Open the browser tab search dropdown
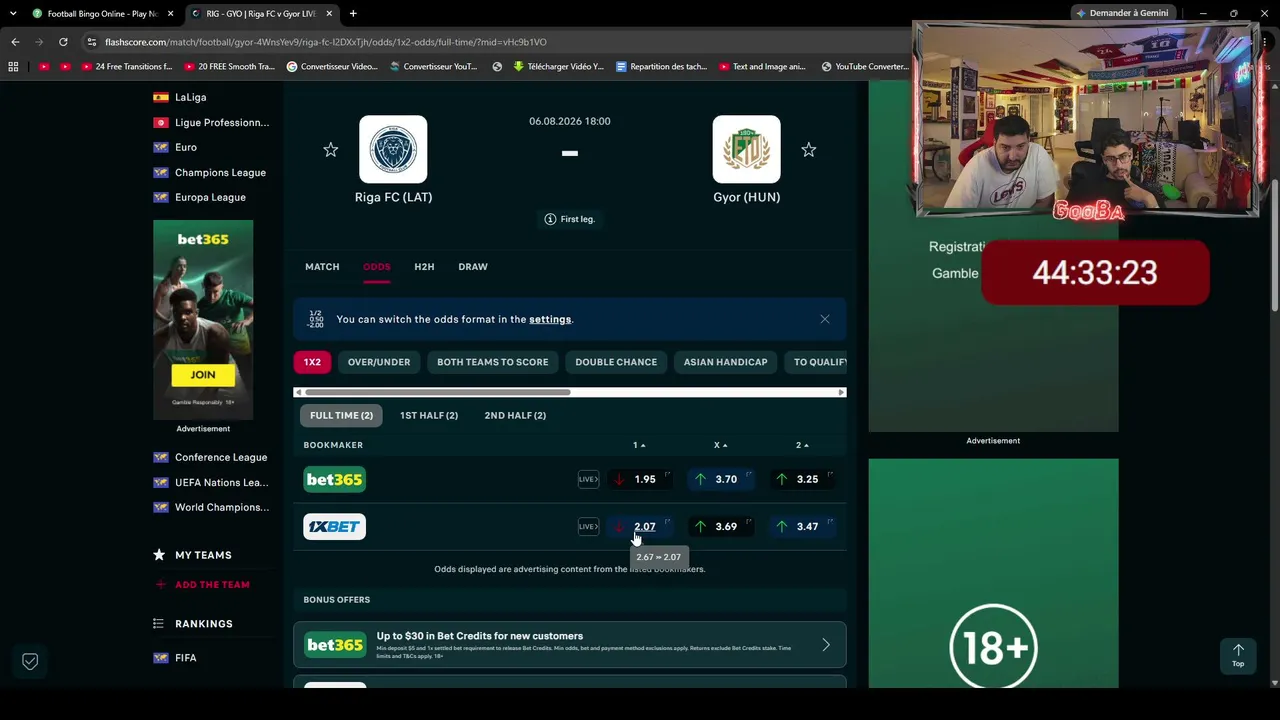 point(13,13)
